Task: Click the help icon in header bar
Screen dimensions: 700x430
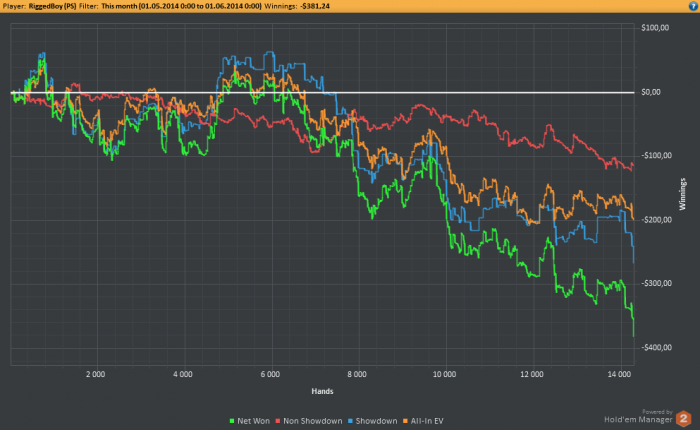Action: click(x=693, y=6)
